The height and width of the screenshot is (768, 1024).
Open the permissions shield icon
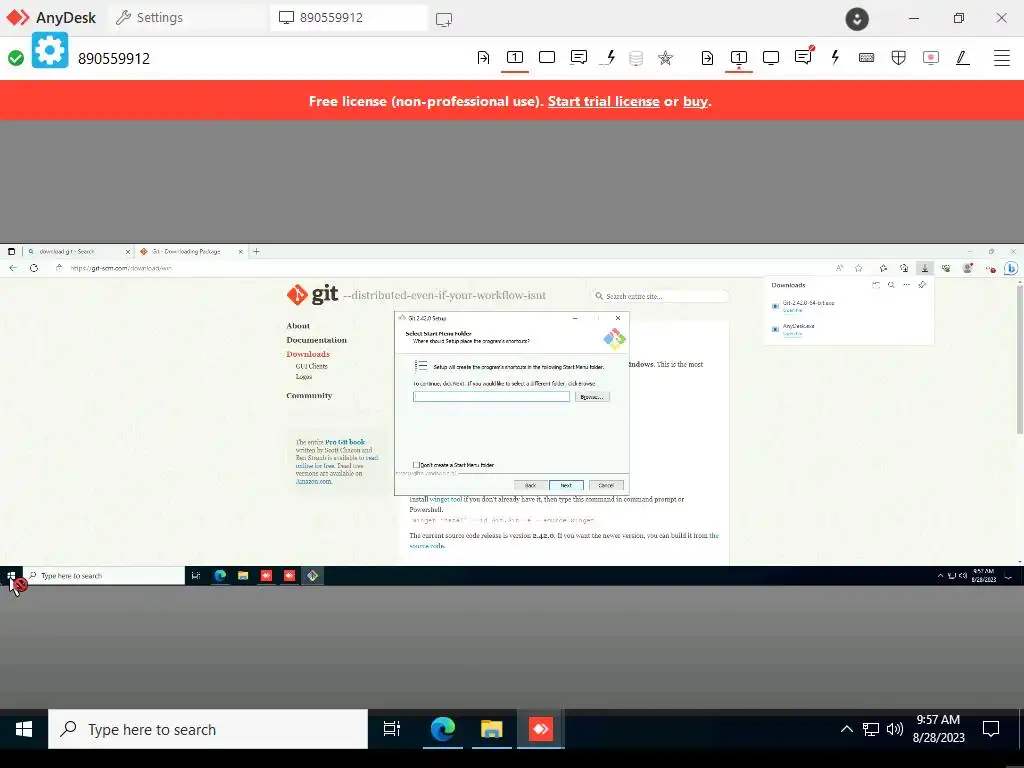(899, 57)
